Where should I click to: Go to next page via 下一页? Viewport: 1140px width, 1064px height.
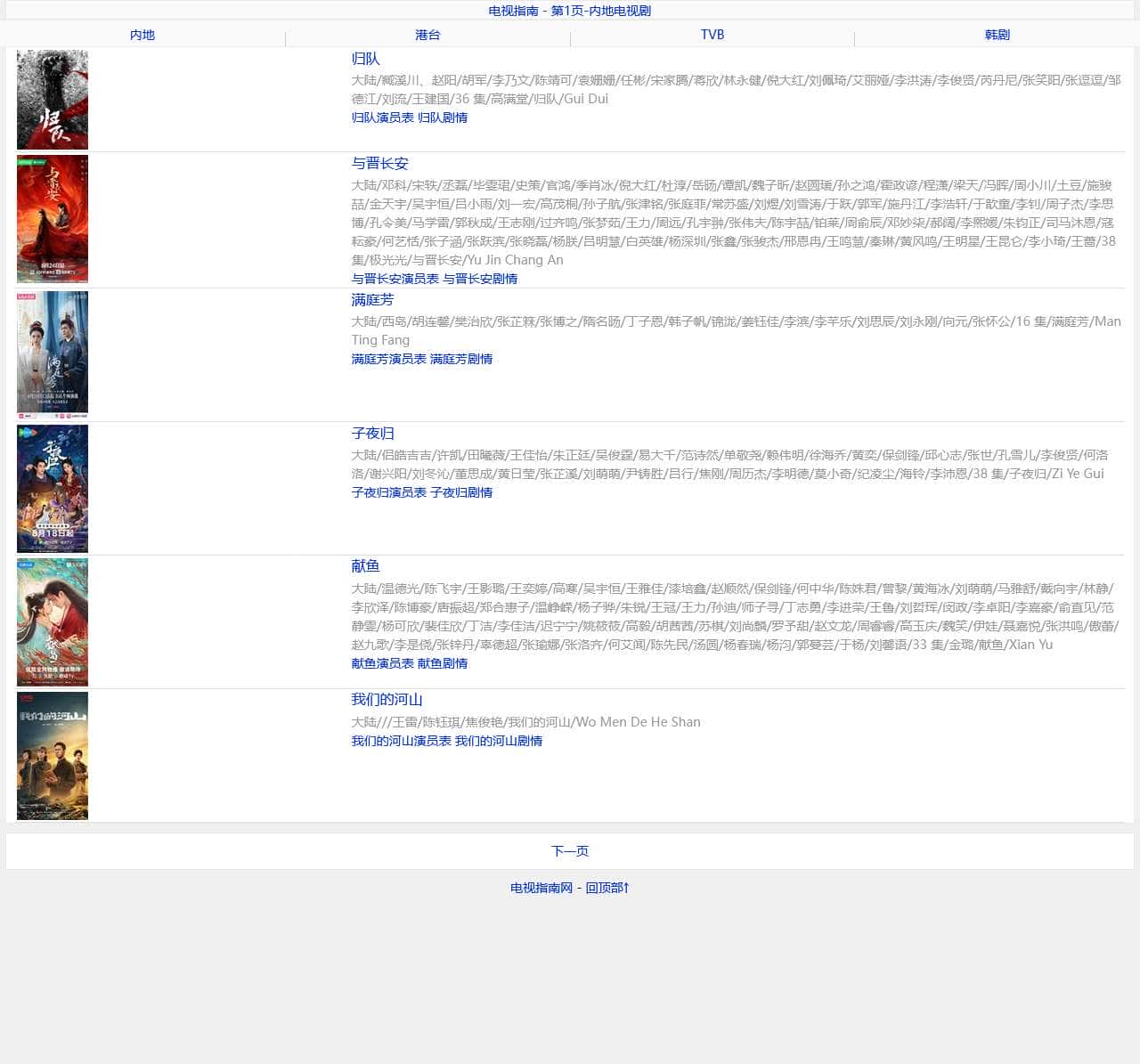pyautogui.click(x=570, y=851)
